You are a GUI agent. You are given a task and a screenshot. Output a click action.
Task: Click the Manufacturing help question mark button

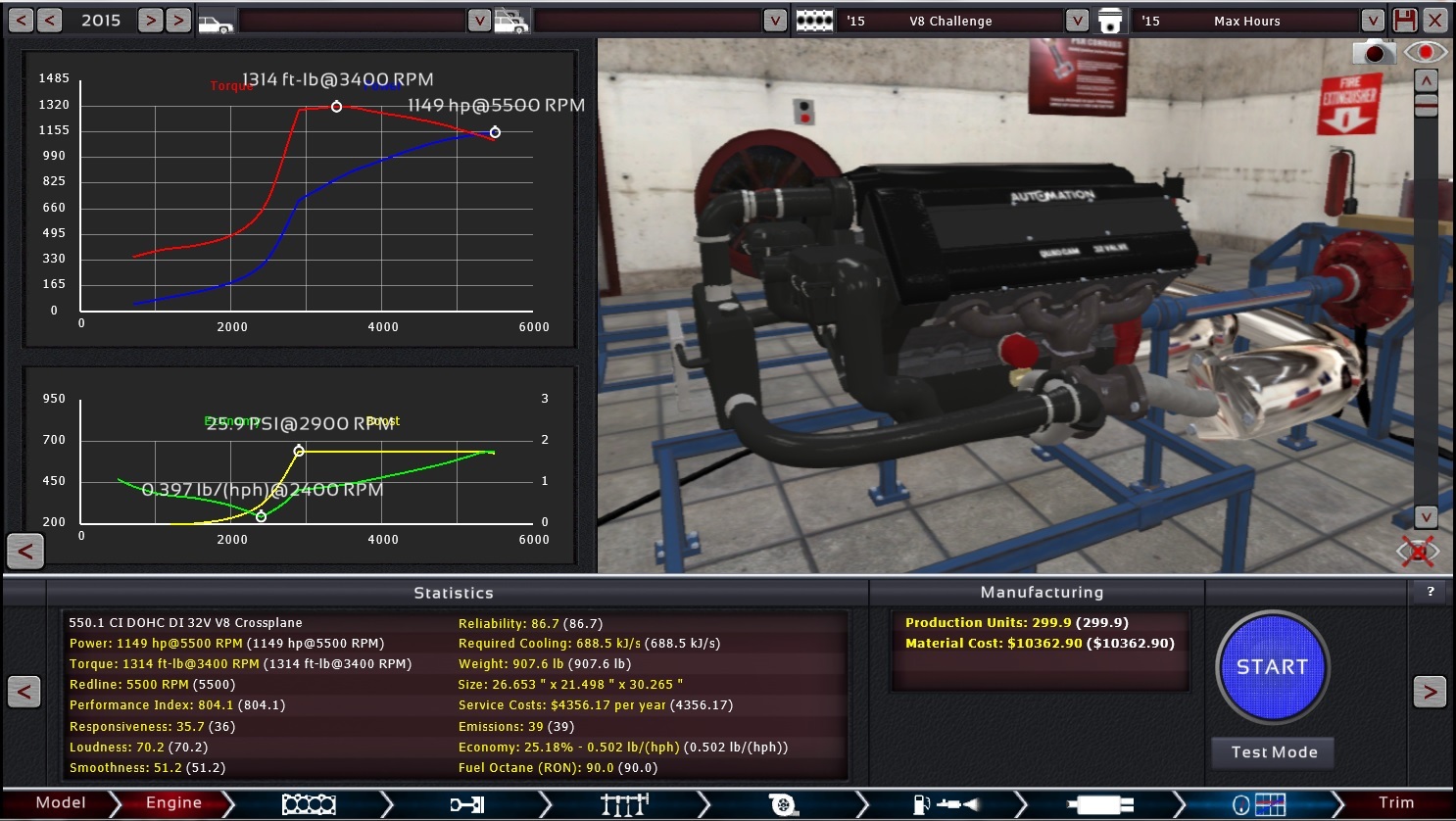click(x=1431, y=592)
